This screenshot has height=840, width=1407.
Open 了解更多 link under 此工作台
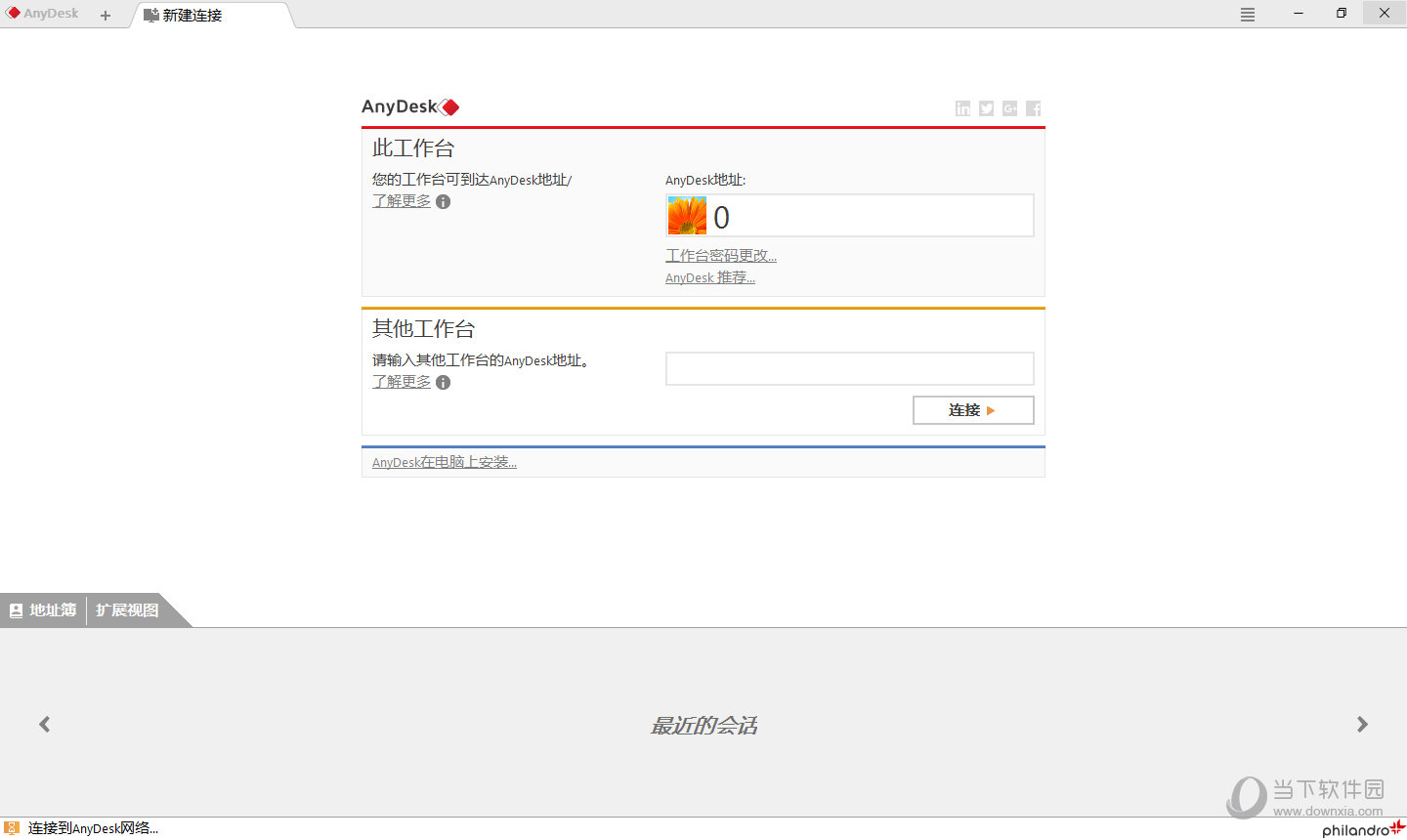click(x=402, y=201)
